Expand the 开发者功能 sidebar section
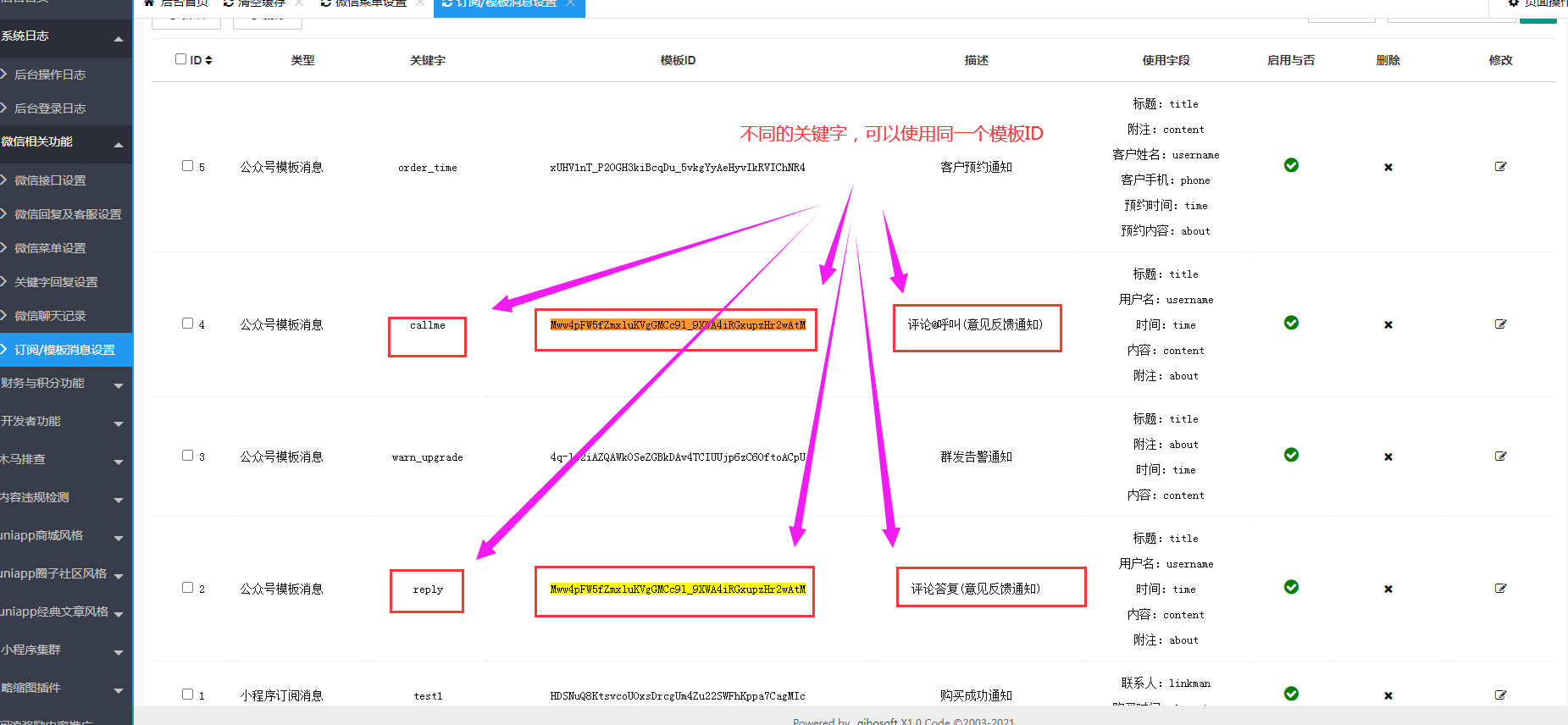Screen dimensions: 1568x725 coord(64,422)
